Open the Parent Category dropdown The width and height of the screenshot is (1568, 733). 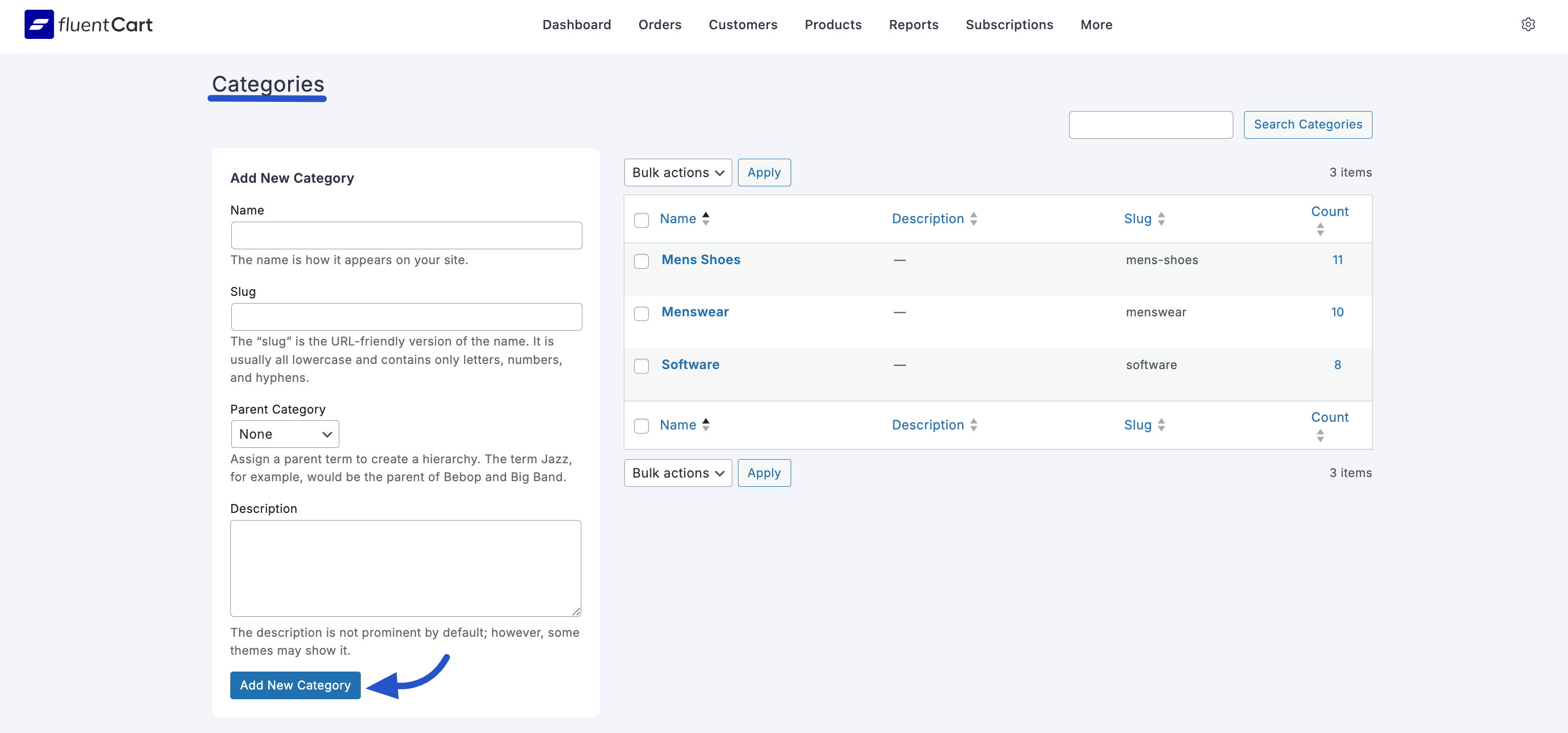tap(284, 434)
